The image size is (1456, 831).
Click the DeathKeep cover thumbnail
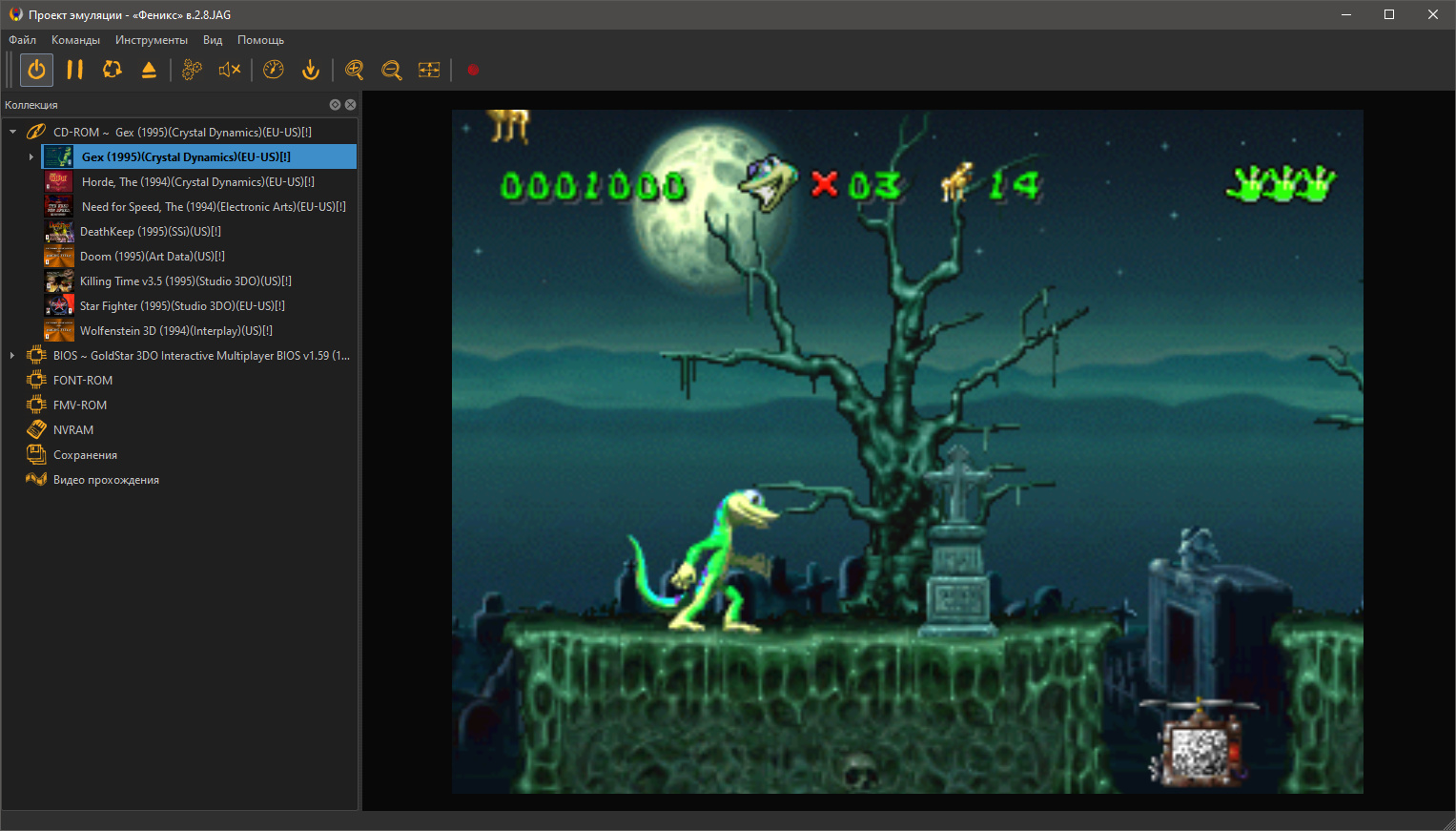[58, 231]
